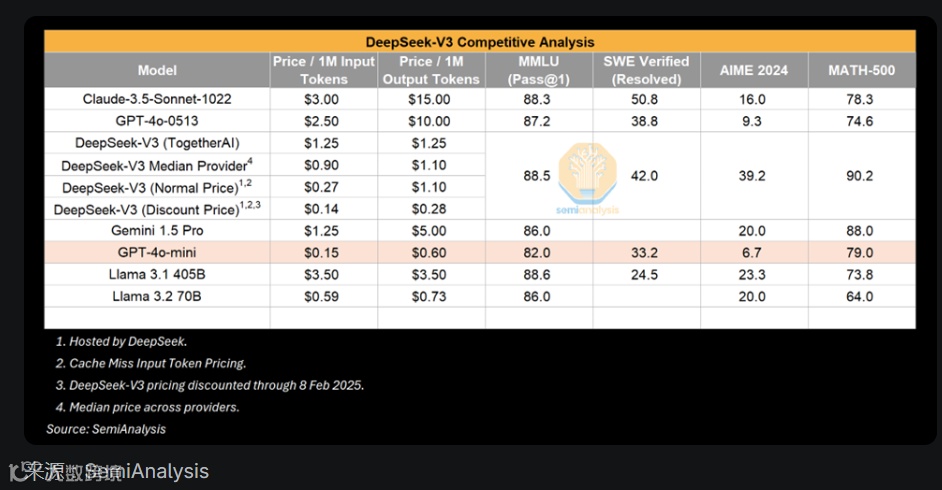Click GPT-4o-mini's '79.0' MATH-500 score
942x490 pixels.
point(860,252)
